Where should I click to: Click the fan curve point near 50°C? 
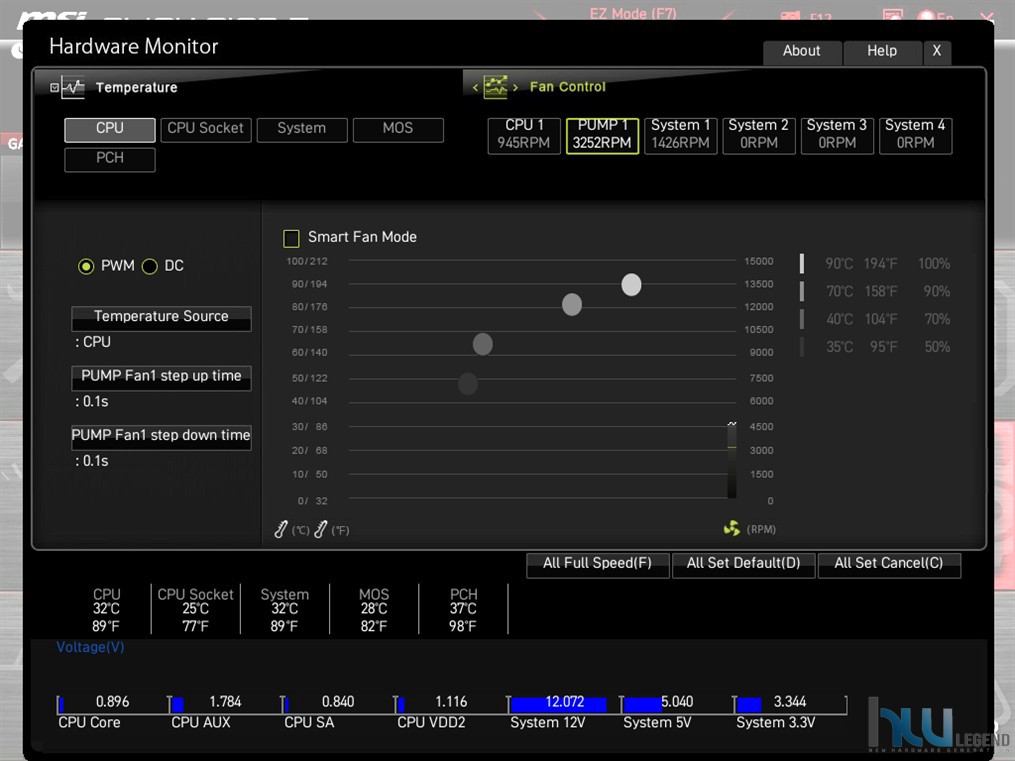click(467, 384)
